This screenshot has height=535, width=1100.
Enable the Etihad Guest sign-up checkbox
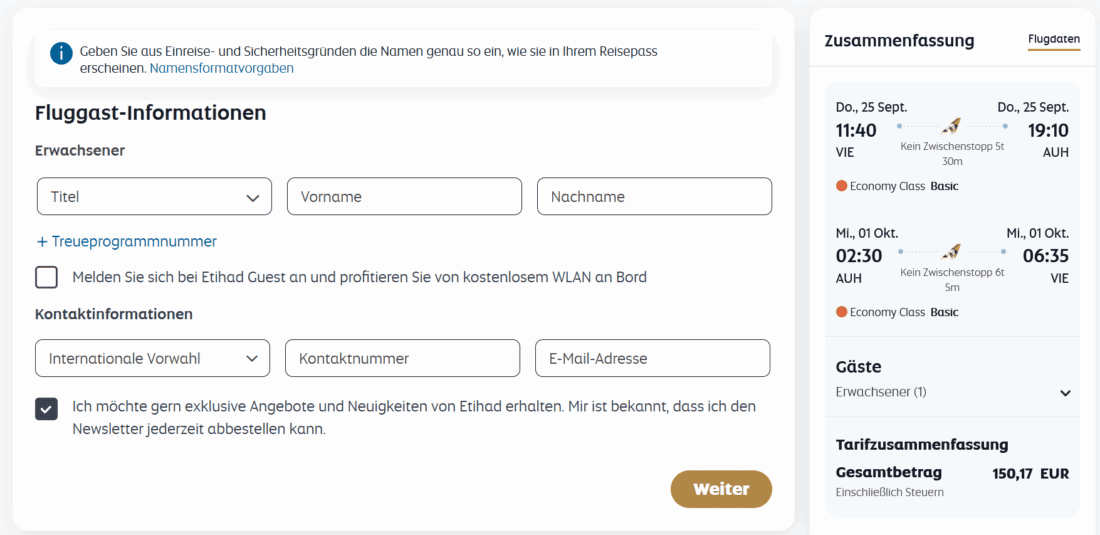pos(46,277)
